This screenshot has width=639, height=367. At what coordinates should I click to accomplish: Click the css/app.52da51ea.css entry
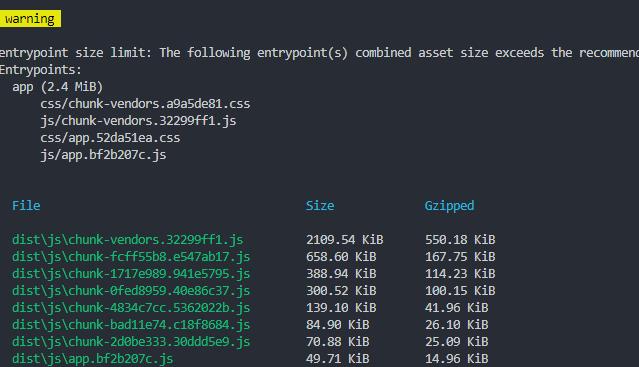[110, 138]
